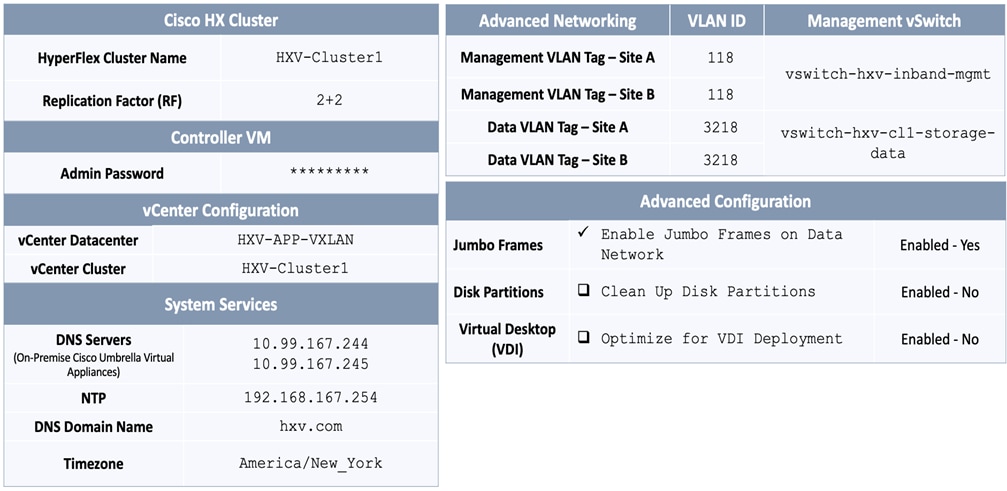Check the Clean Up Disk Partitions box
This screenshot has width=1007, height=491.
pos(583,291)
